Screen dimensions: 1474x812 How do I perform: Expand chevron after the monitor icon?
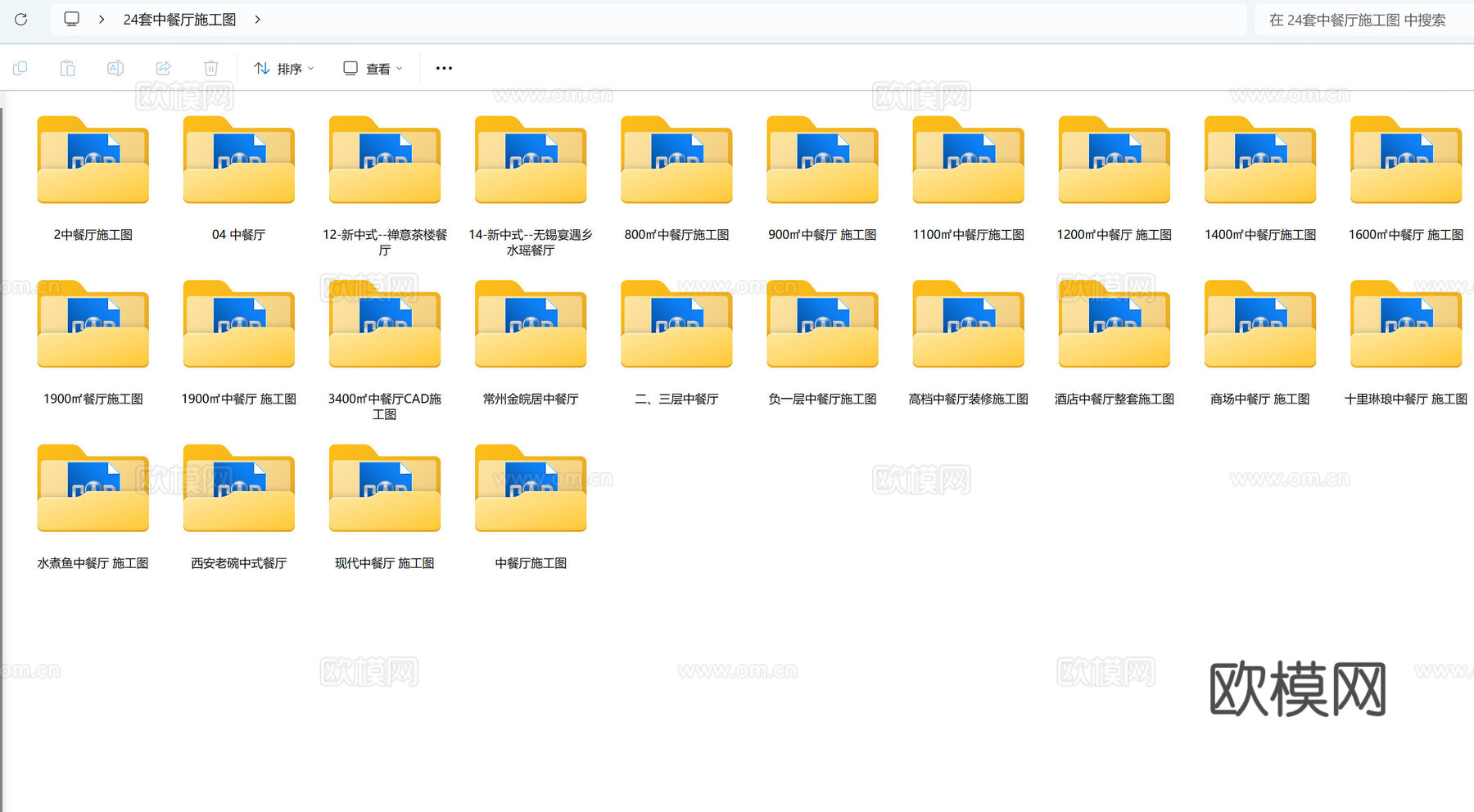pyautogui.click(x=102, y=19)
